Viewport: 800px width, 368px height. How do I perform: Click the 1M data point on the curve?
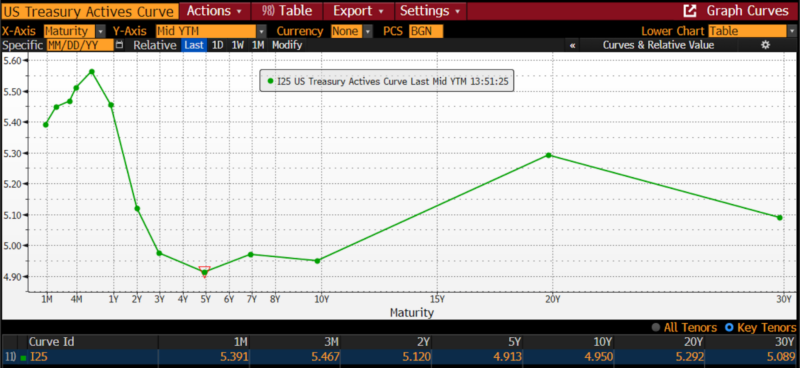click(x=45, y=125)
